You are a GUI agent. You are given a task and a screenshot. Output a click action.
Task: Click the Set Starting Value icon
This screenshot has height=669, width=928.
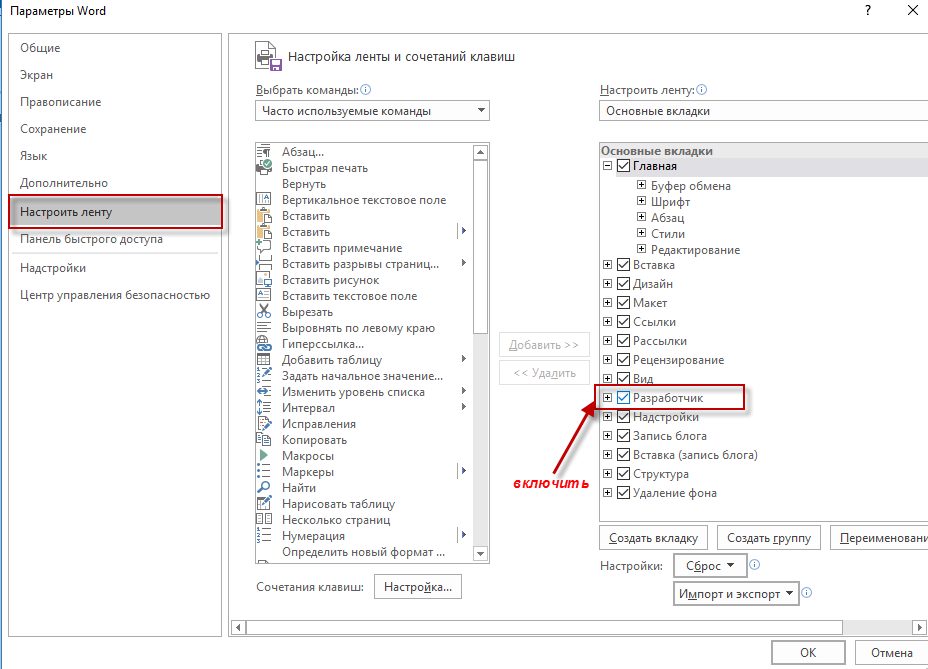click(x=263, y=375)
